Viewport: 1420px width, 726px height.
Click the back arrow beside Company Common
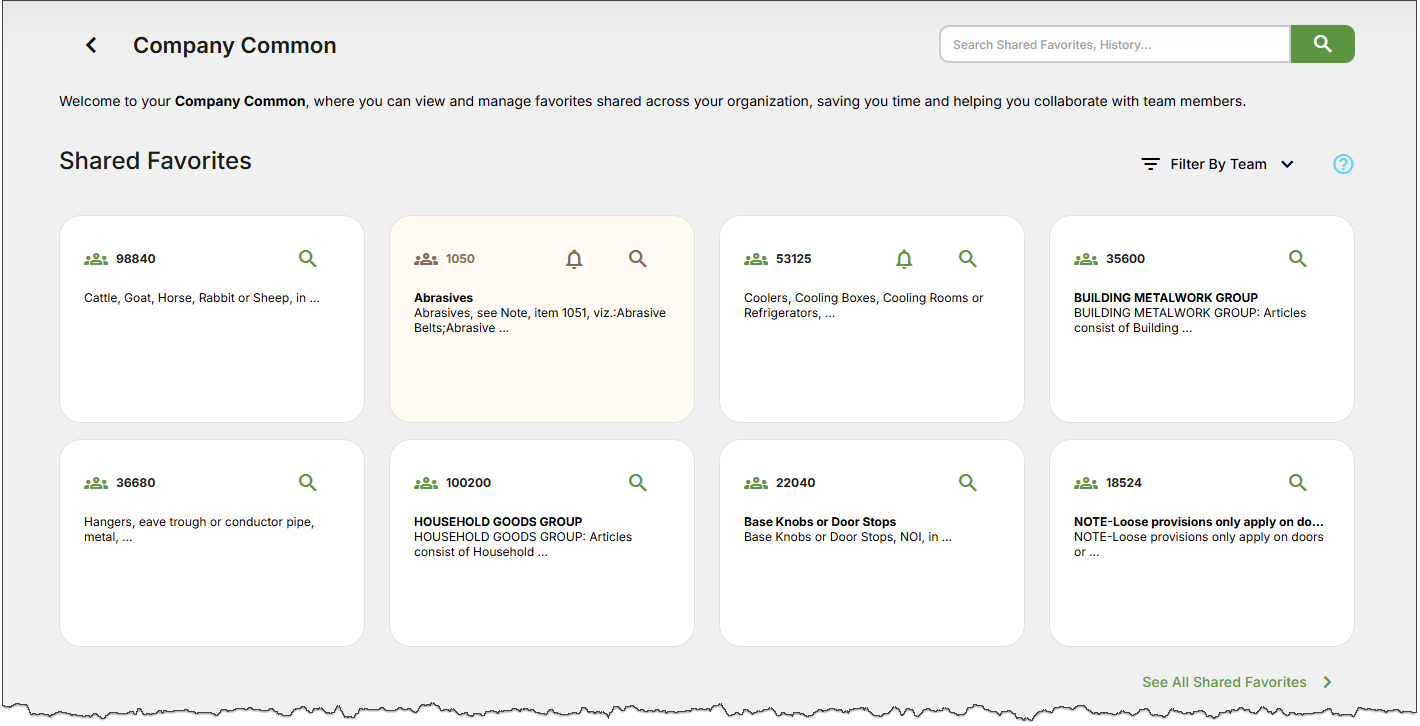point(91,45)
